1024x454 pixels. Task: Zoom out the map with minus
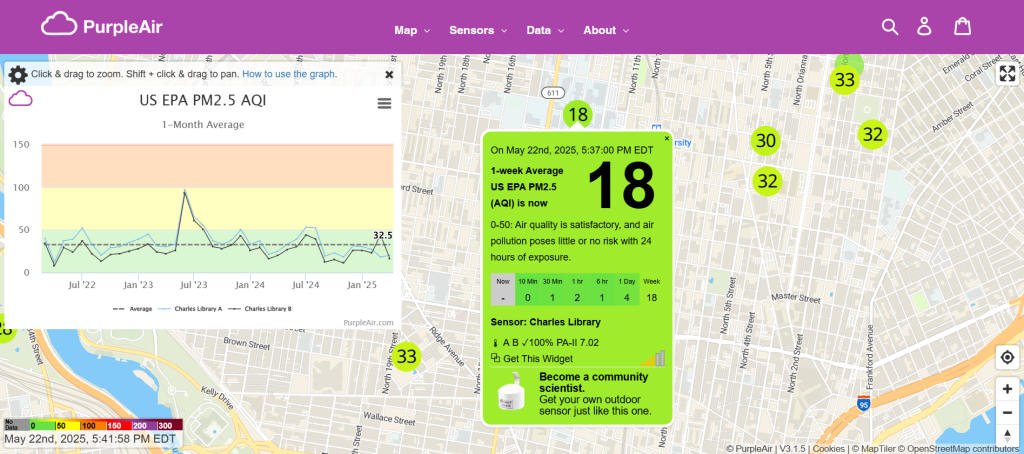(1008, 413)
